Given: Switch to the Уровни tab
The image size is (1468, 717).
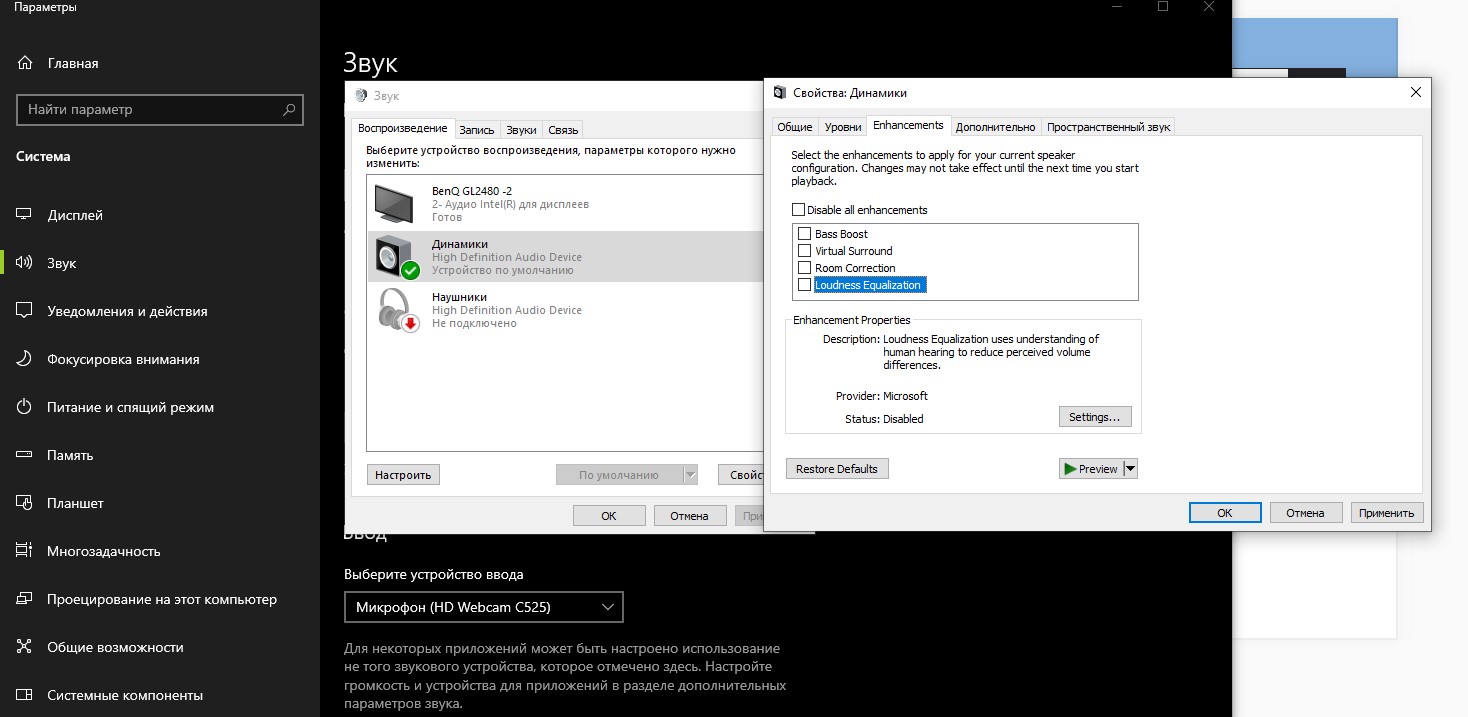Looking at the screenshot, I should (x=842, y=127).
